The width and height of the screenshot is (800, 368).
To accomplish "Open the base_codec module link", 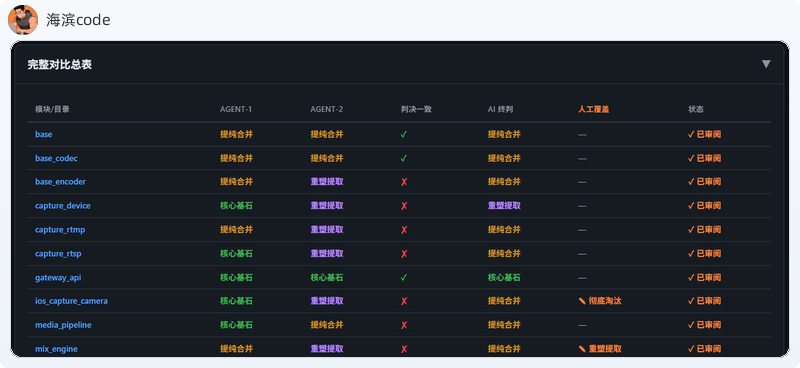I will [x=56, y=158].
